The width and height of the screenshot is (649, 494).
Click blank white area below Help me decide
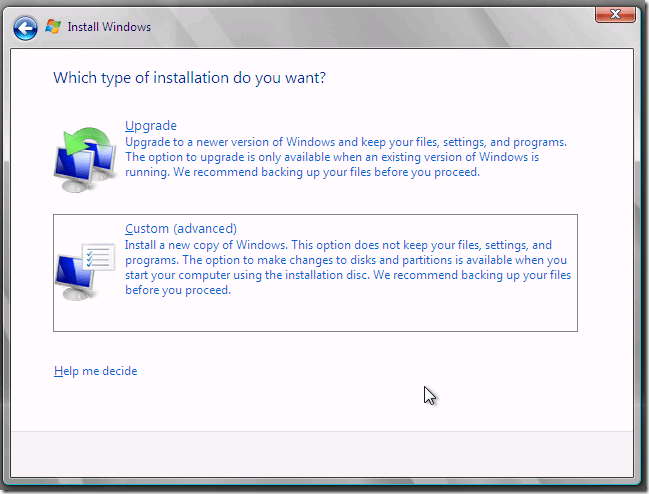(x=250, y=405)
